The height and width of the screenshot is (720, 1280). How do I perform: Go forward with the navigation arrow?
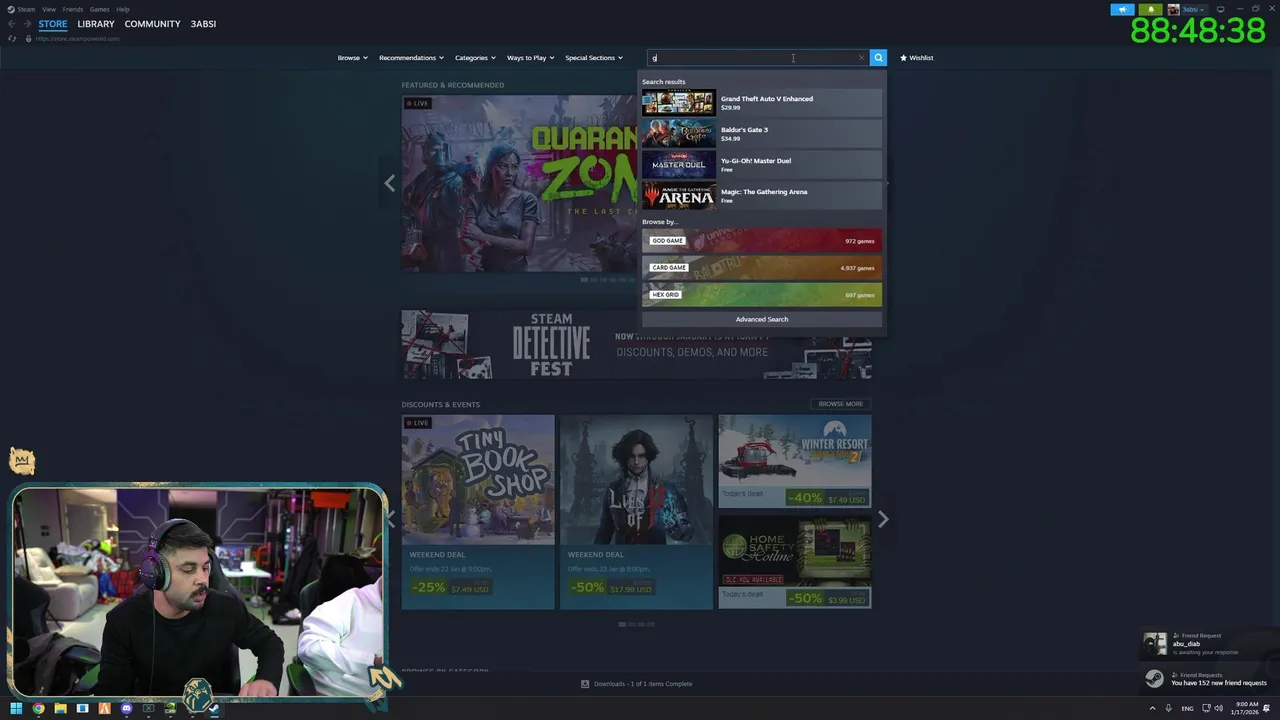(27, 24)
